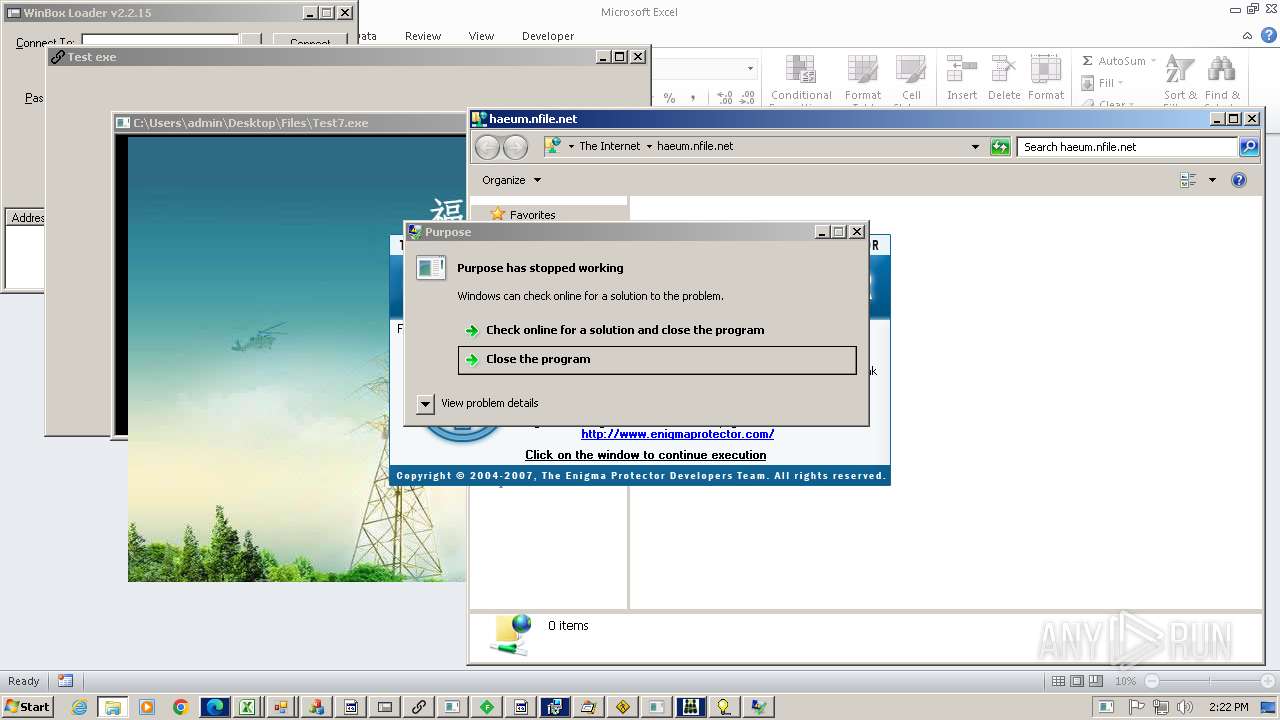The width and height of the screenshot is (1280, 720).
Task: Open view options dropdown arrow in explorer
Action: click(x=1212, y=180)
